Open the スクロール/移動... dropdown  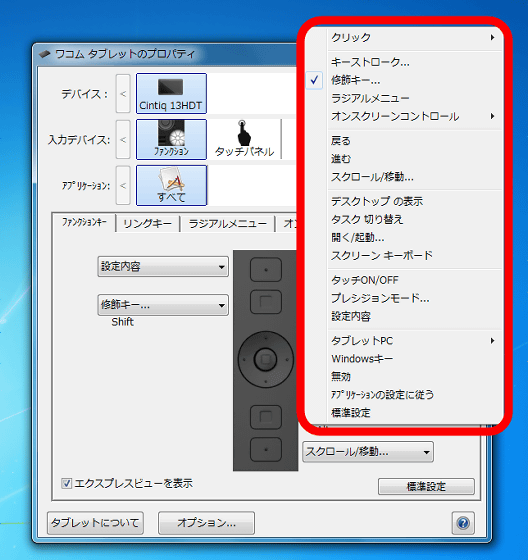(368, 452)
